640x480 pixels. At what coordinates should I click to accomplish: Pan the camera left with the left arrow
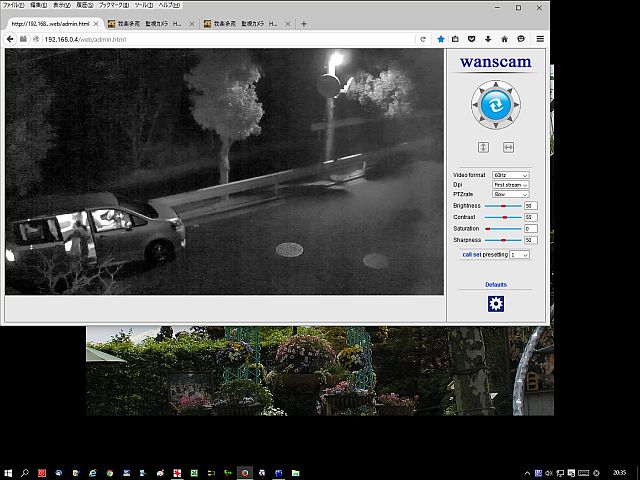[x=475, y=105]
